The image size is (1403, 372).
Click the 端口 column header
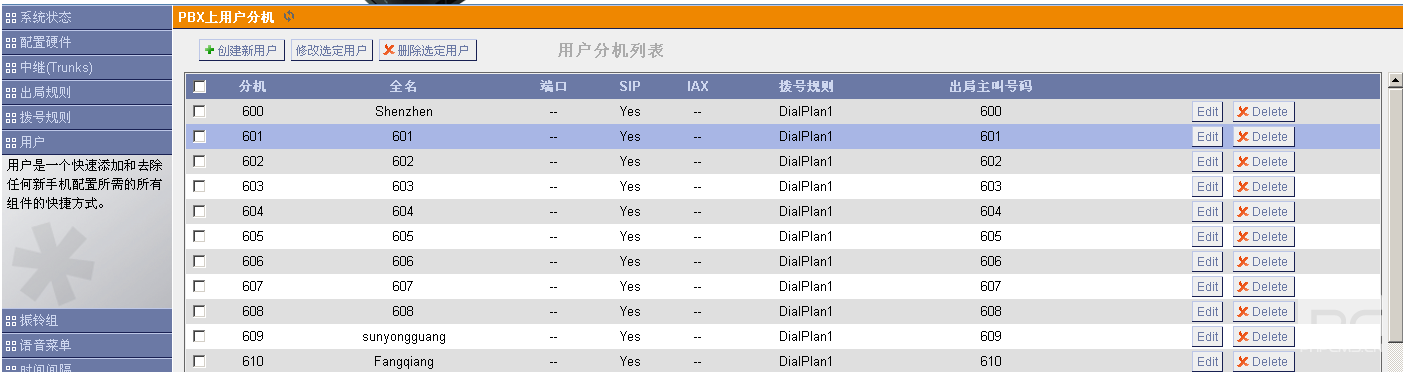tap(553, 87)
